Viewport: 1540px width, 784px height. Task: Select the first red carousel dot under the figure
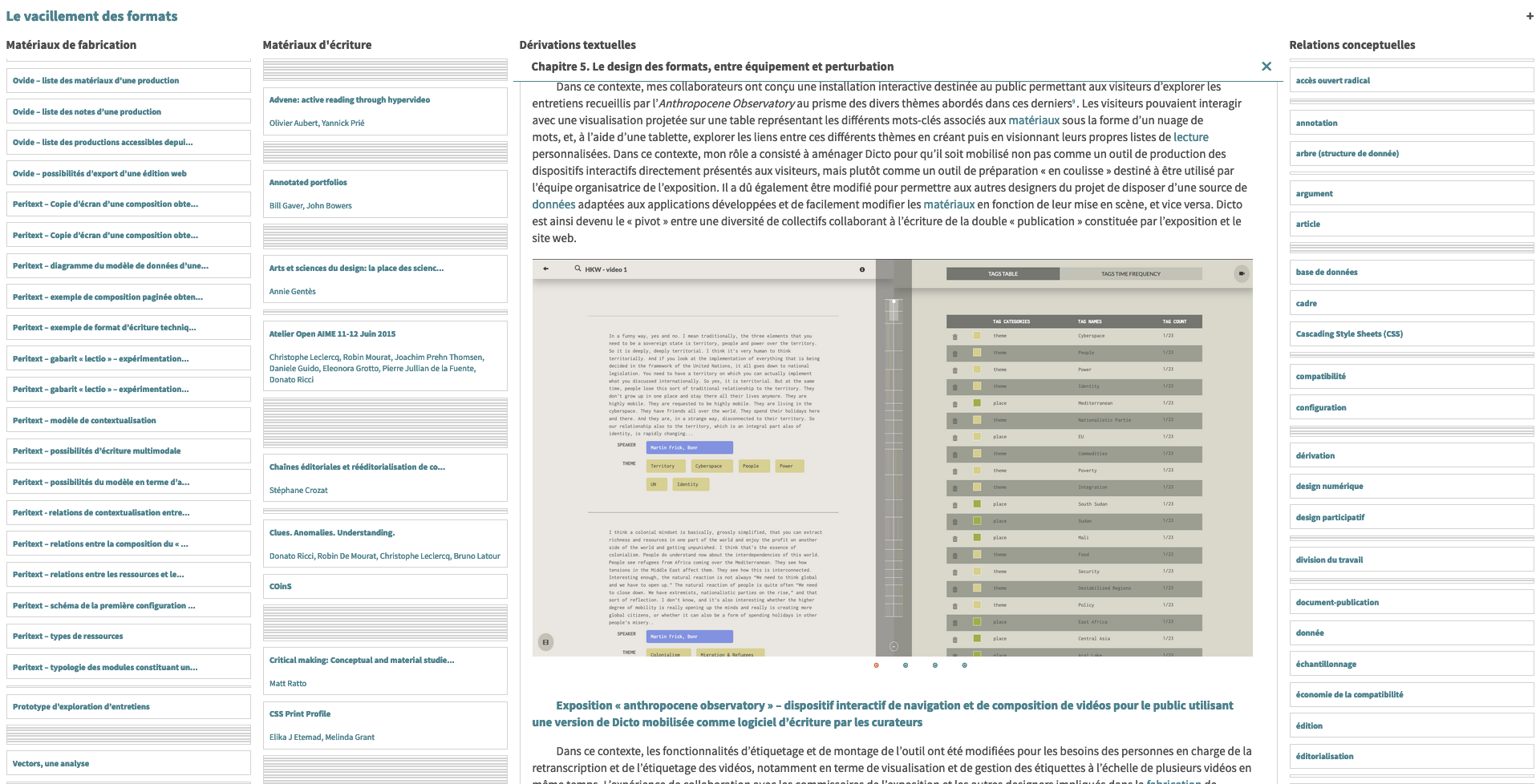tap(876, 665)
